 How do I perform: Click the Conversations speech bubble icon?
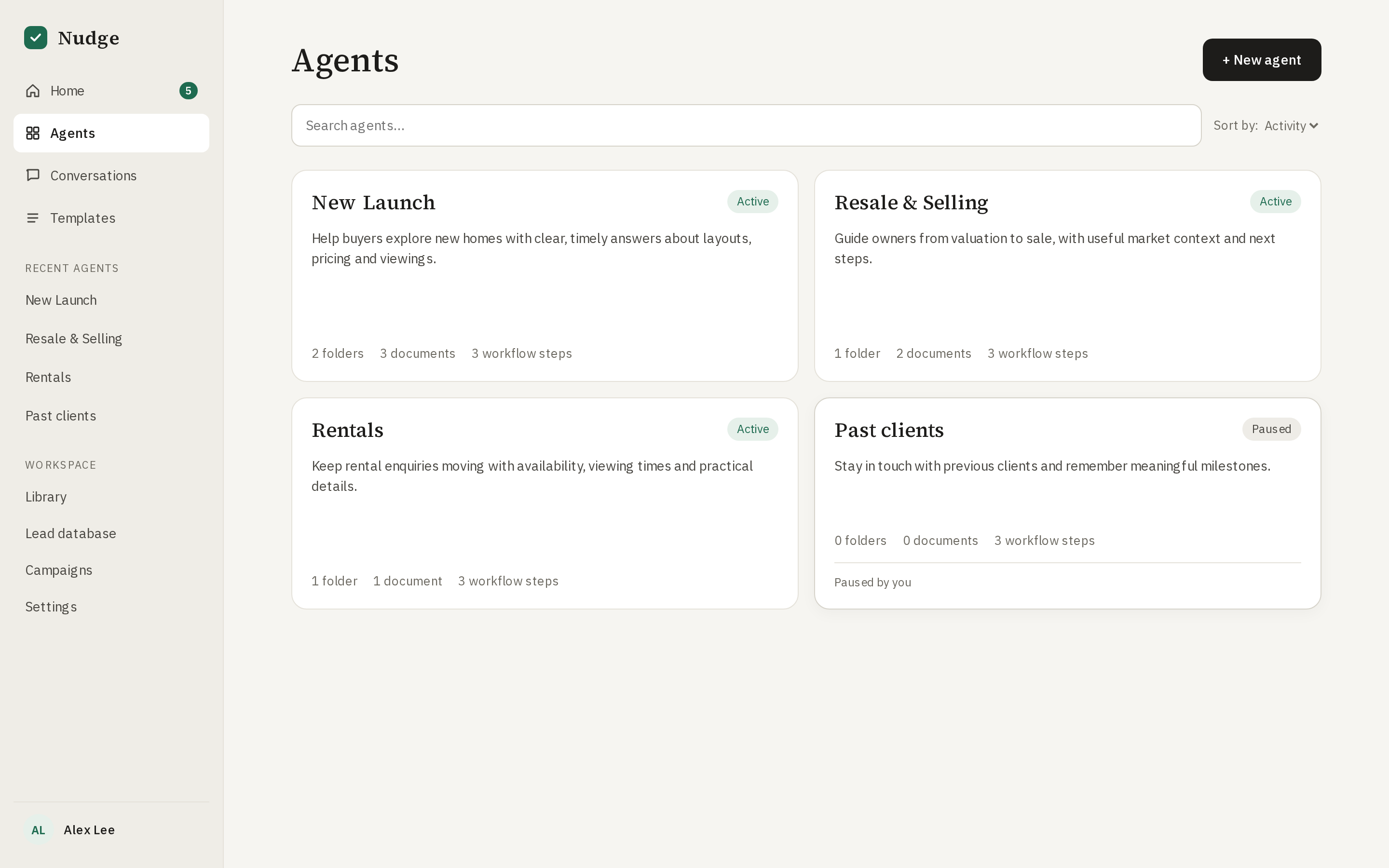pos(33,175)
